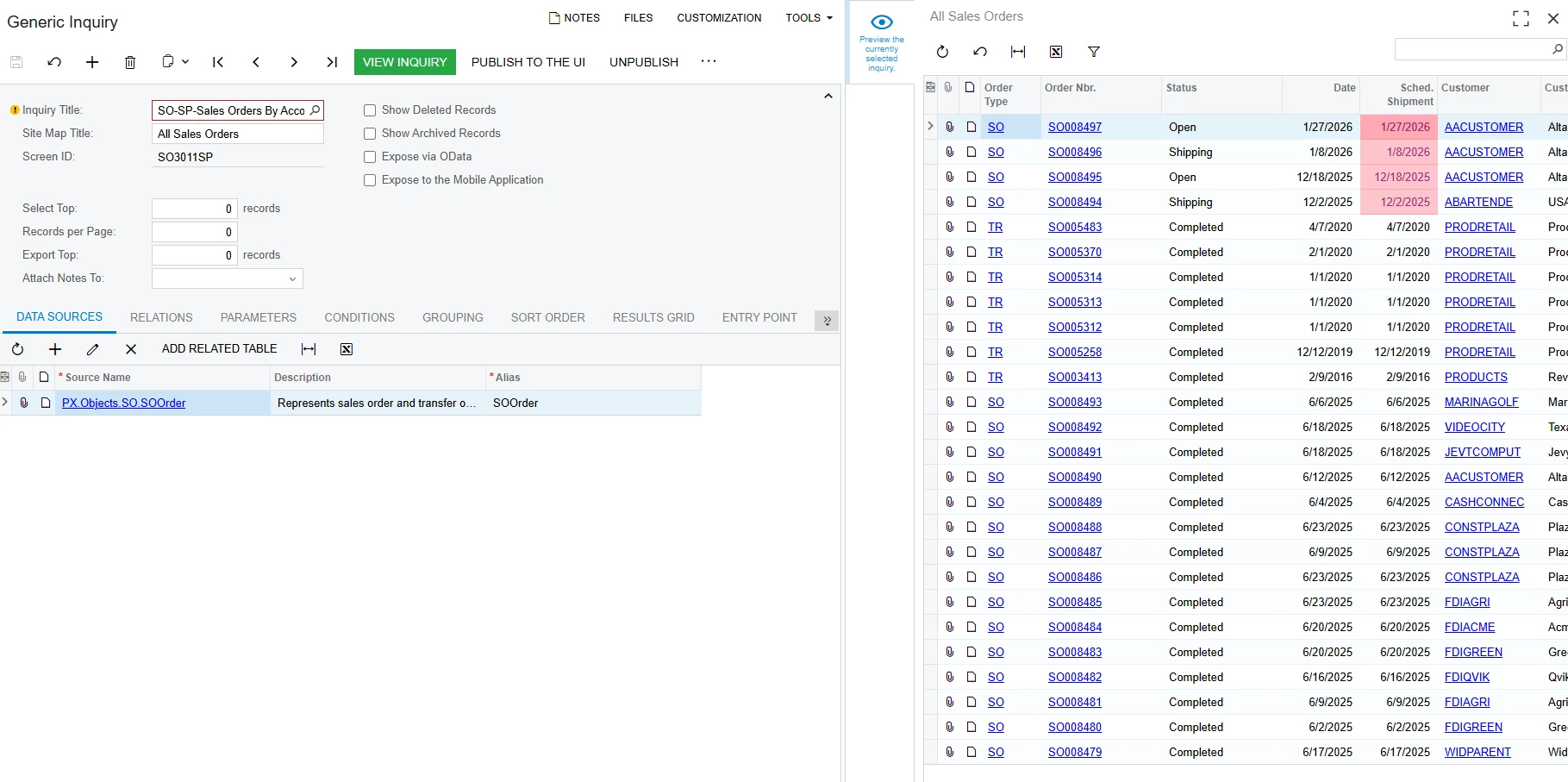The image size is (1568, 782).
Task: Collapse the inquiry summary section chevron
Action: (x=828, y=97)
